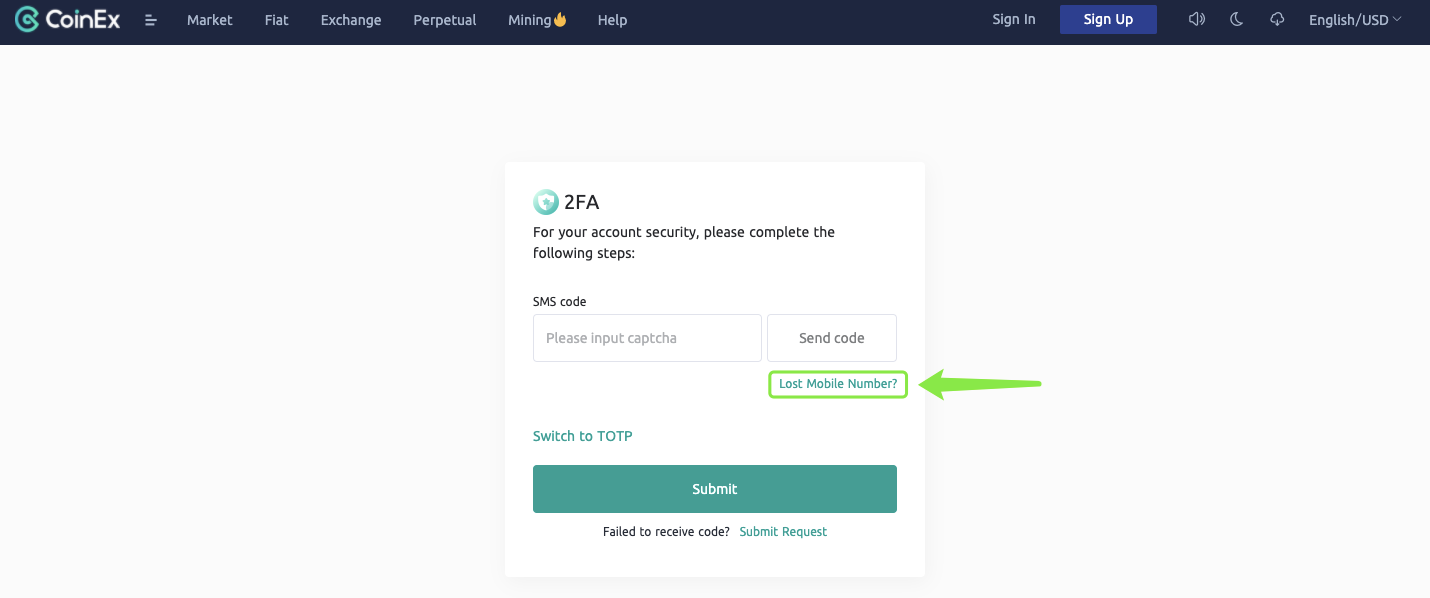Click the 2FA shield icon
This screenshot has height=598, width=1430.
tap(546, 202)
